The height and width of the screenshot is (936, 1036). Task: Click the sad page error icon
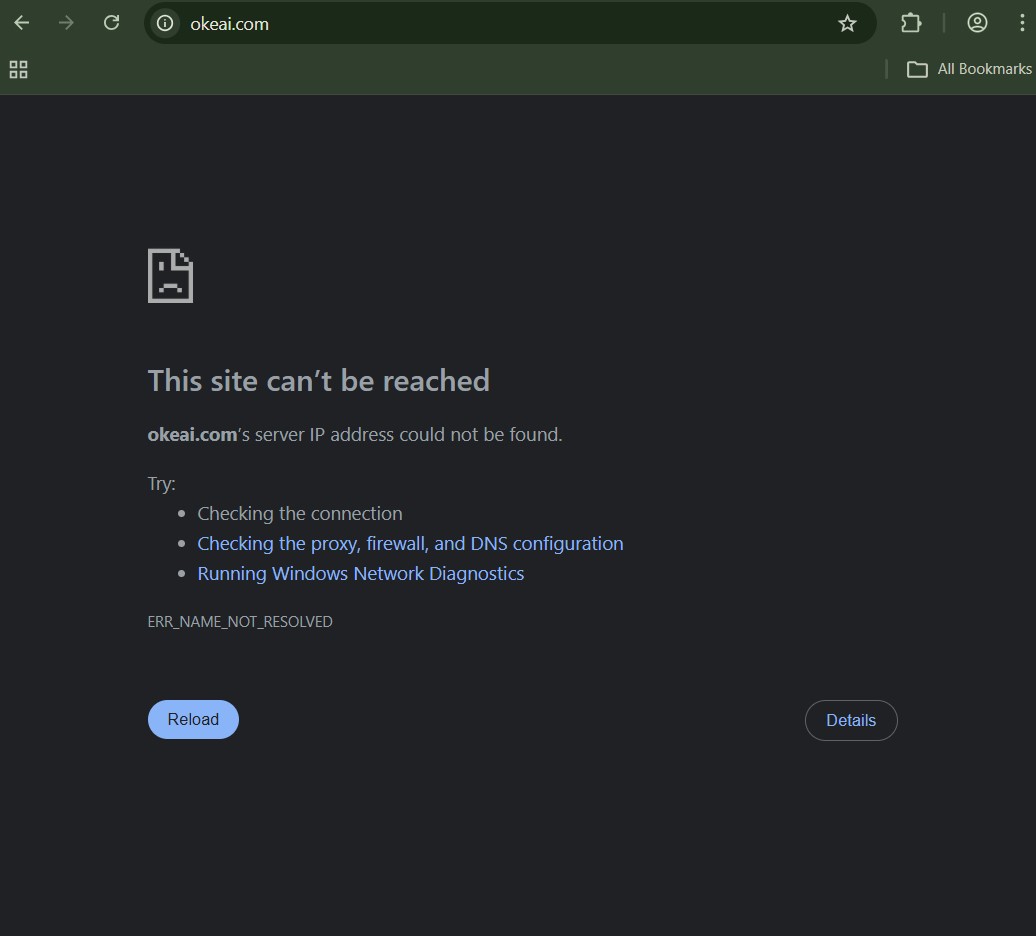click(x=170, y=275)
